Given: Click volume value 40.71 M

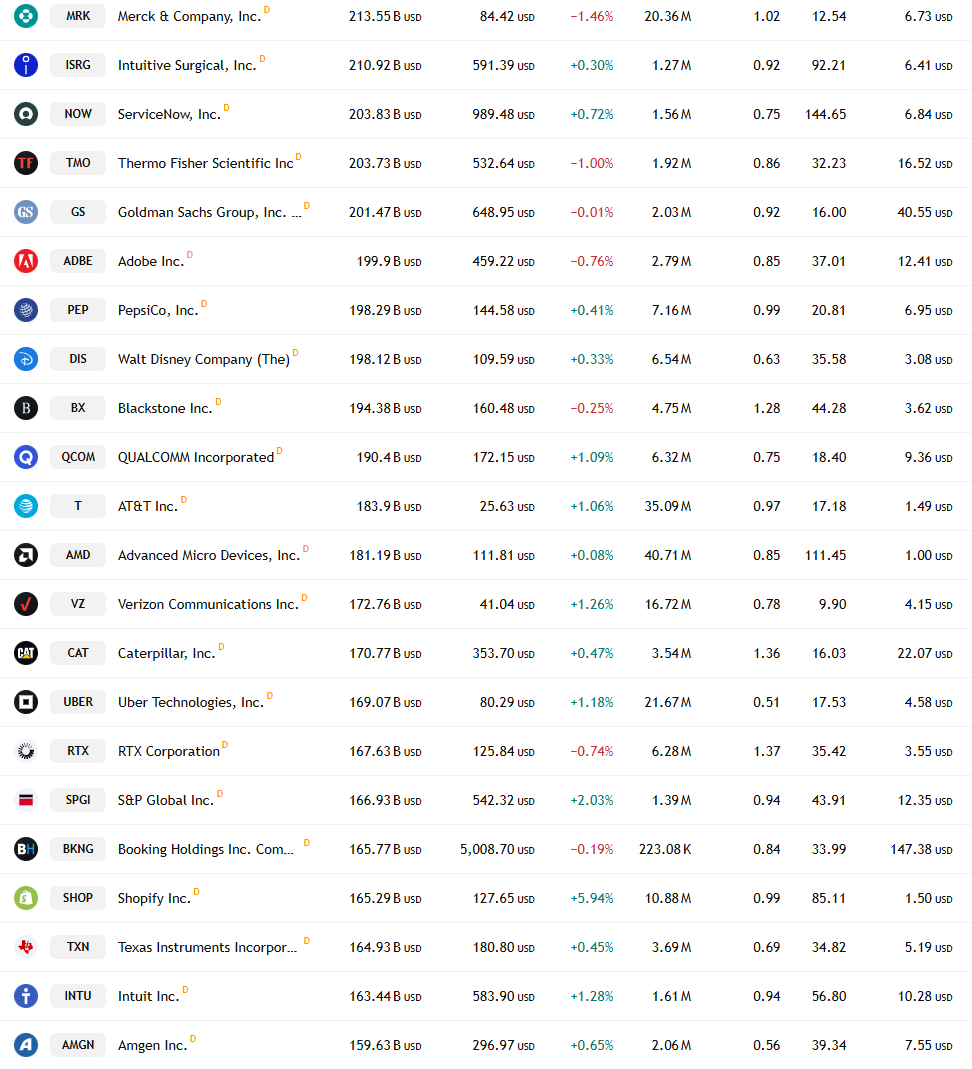Looking at the screenshot, I should 667,556.
